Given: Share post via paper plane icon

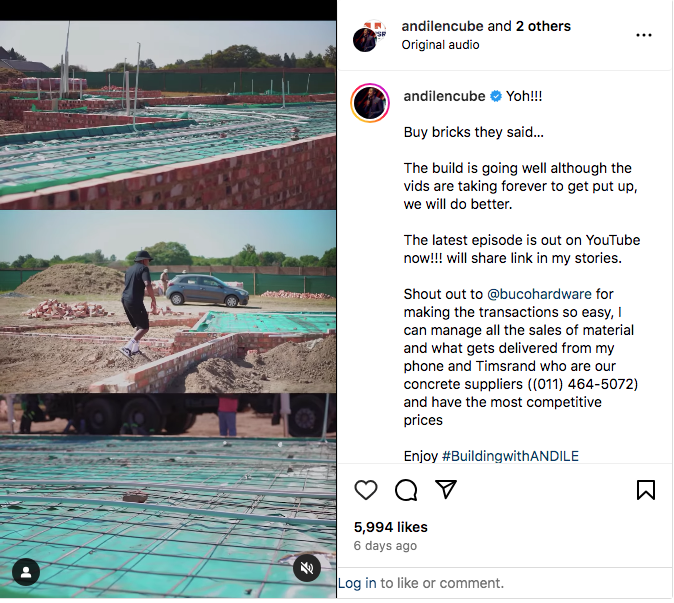Looking at the screenshot, I should click(x=446, y=490).
